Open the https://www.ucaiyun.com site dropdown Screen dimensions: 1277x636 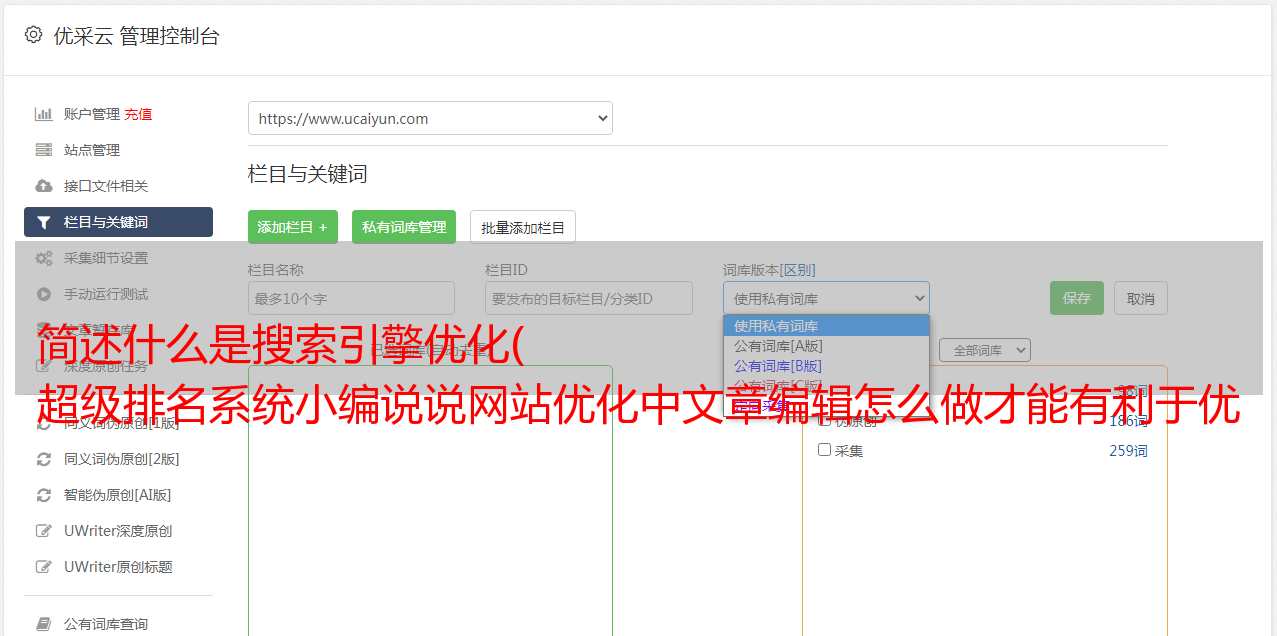430,118
